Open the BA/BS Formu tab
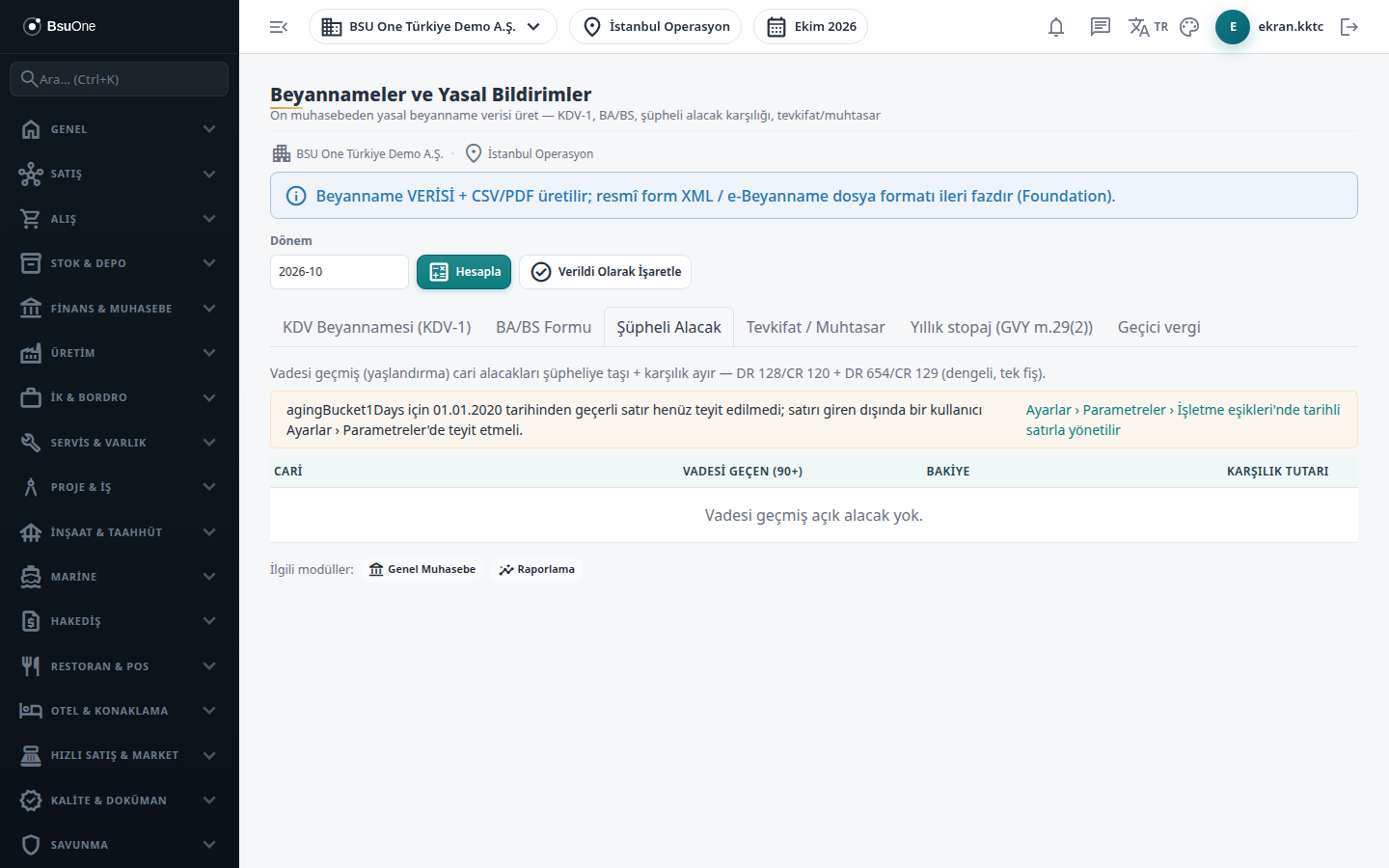This screenshot has width=1389, height=868. click(x=543, y=328)
